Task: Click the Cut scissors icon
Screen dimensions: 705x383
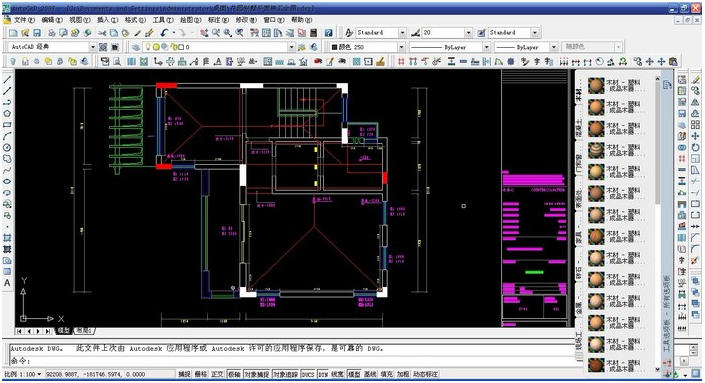Action: [x=103, y=33]
